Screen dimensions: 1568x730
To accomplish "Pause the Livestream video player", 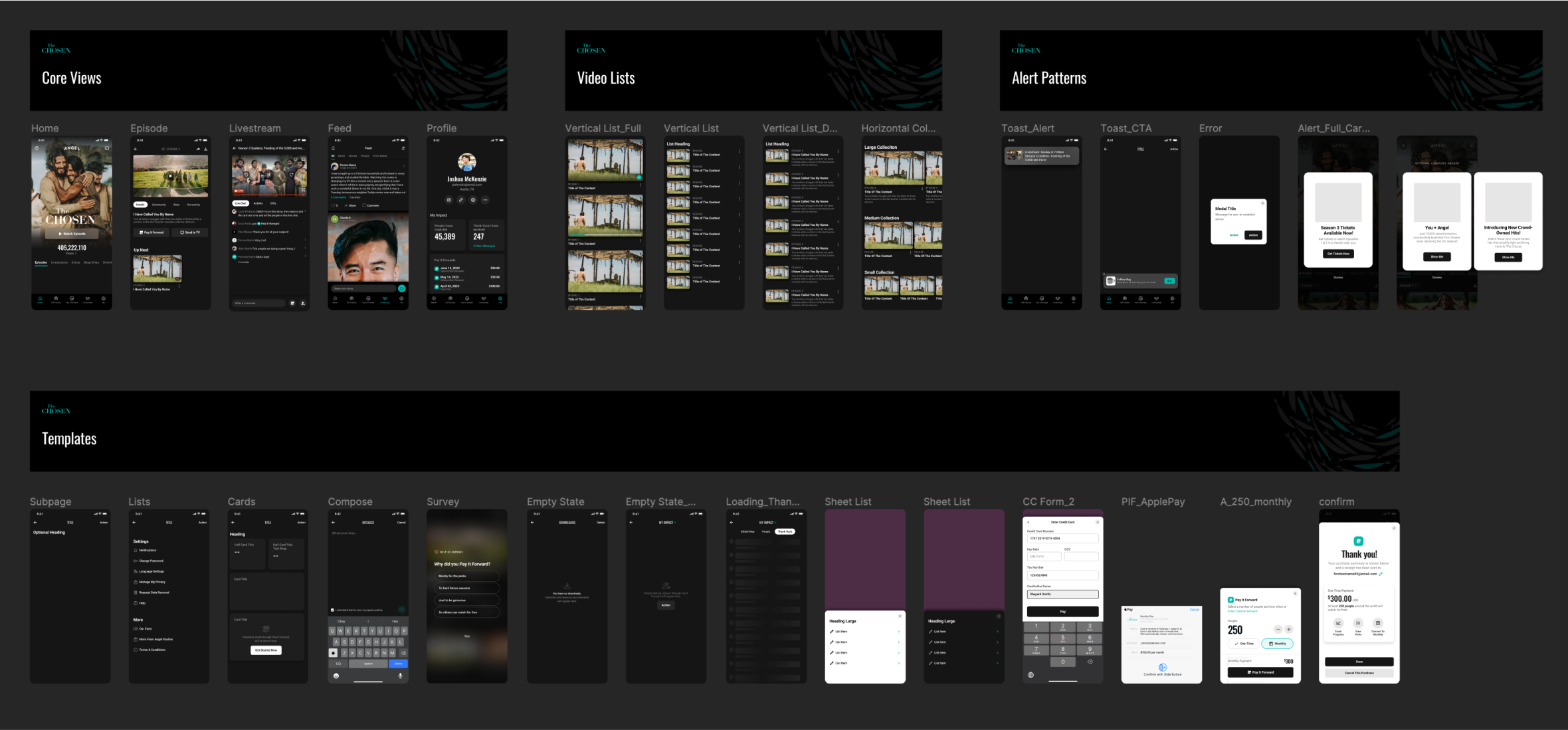I will coord(269,175).
